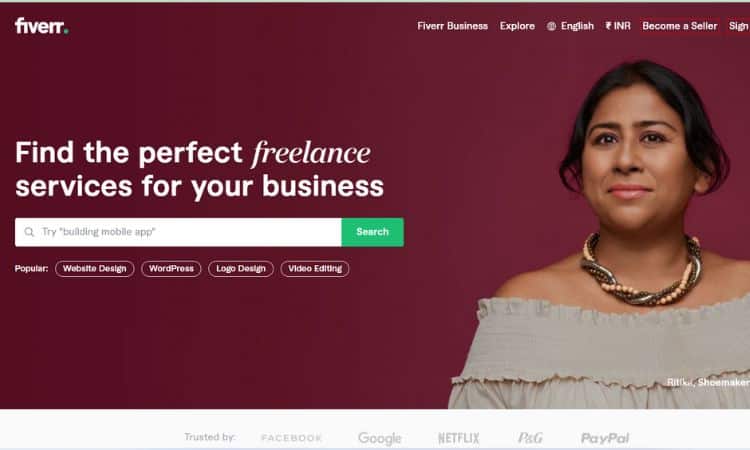
Task: Click the Google logo in Trusted by
Action: coord(379,438)
